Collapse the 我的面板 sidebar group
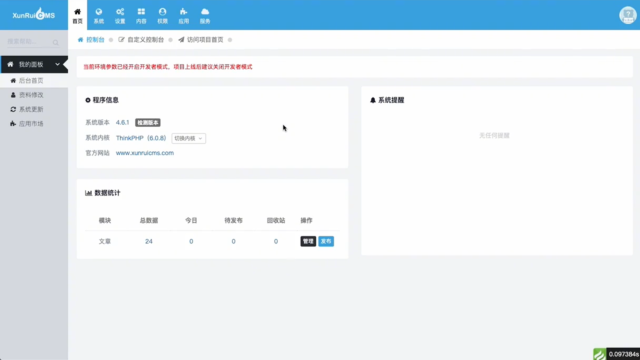640x360 pixels. coord(34,64)
